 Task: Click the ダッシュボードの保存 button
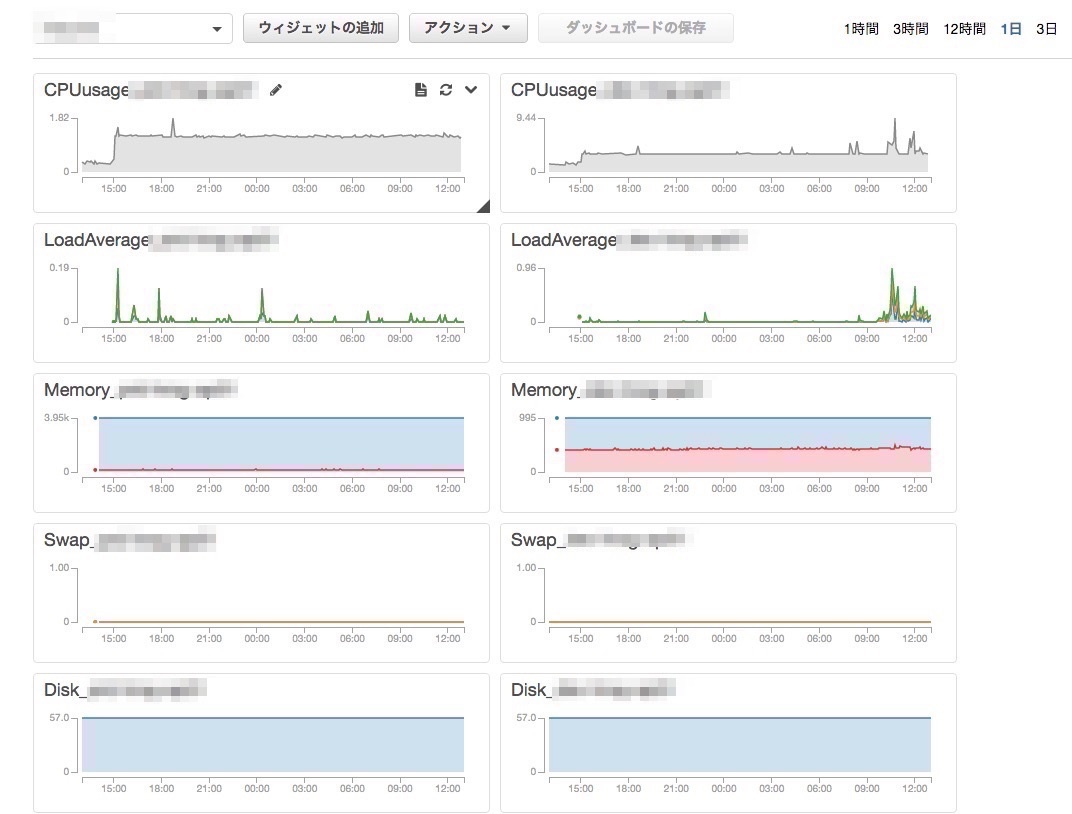[635, 28]
